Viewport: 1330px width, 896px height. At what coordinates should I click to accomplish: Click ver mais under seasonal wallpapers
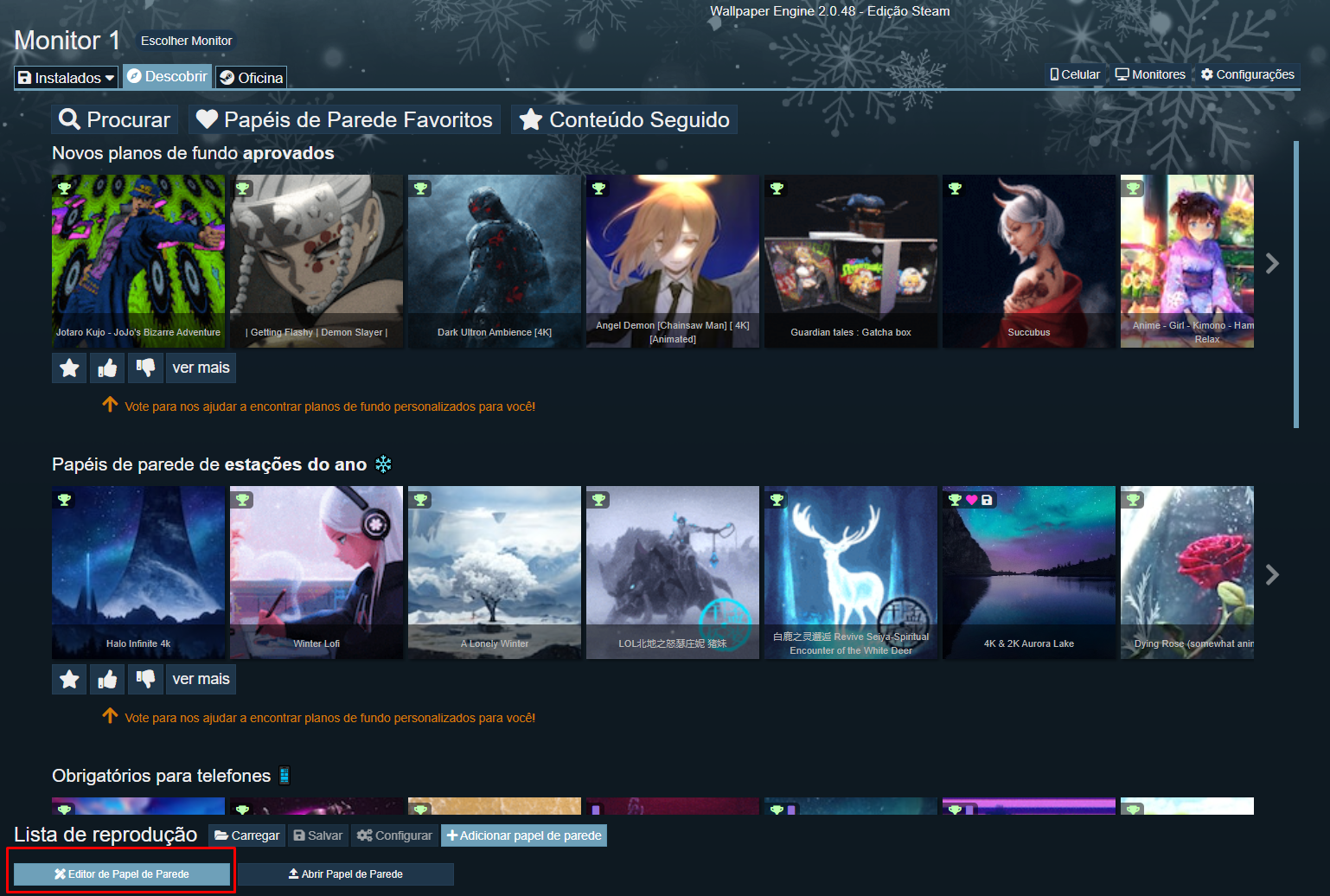(201, 680)
